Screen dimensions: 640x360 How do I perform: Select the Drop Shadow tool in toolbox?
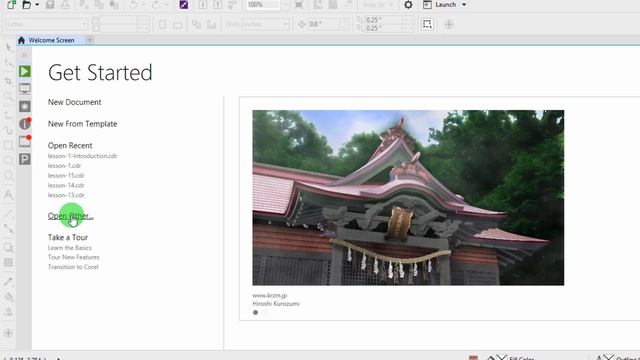coord(8,247)
